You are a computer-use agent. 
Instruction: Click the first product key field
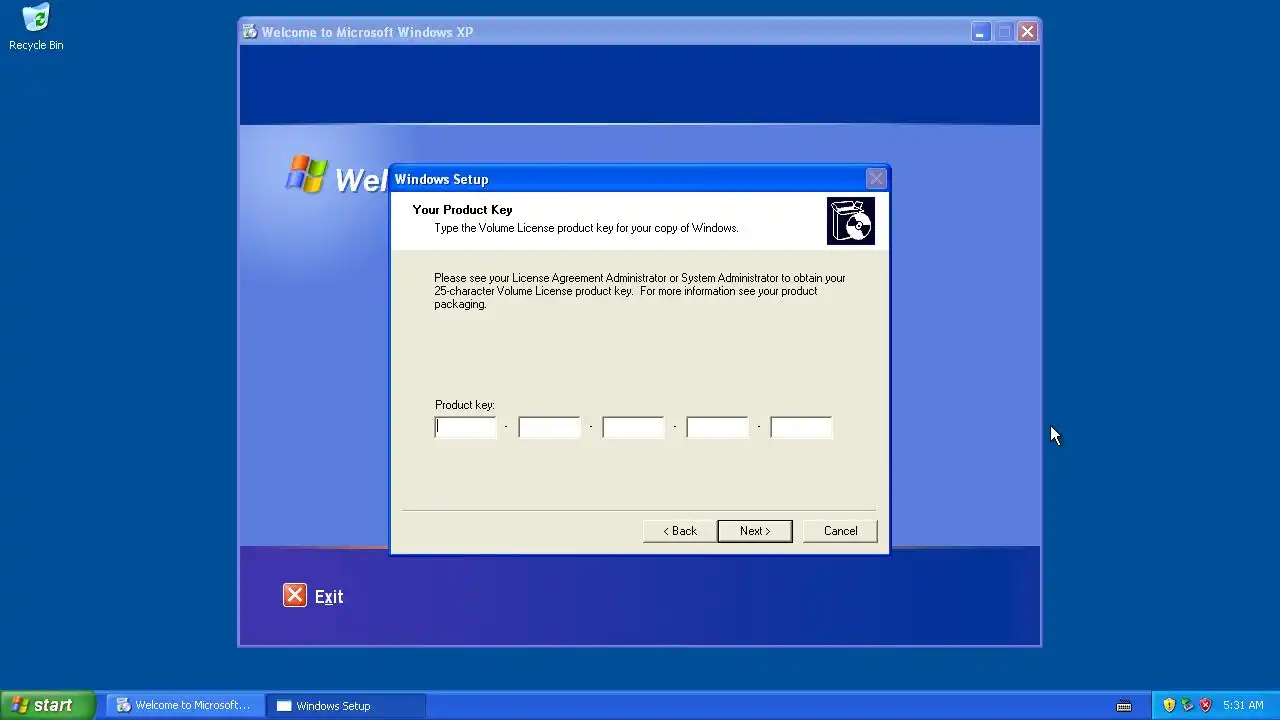click(465, 427)
